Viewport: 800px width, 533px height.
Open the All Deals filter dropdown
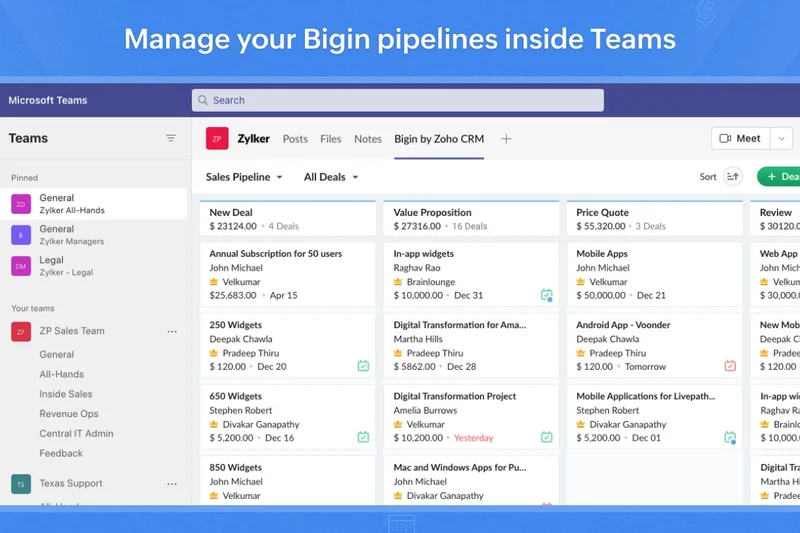[x=331, y=177]
